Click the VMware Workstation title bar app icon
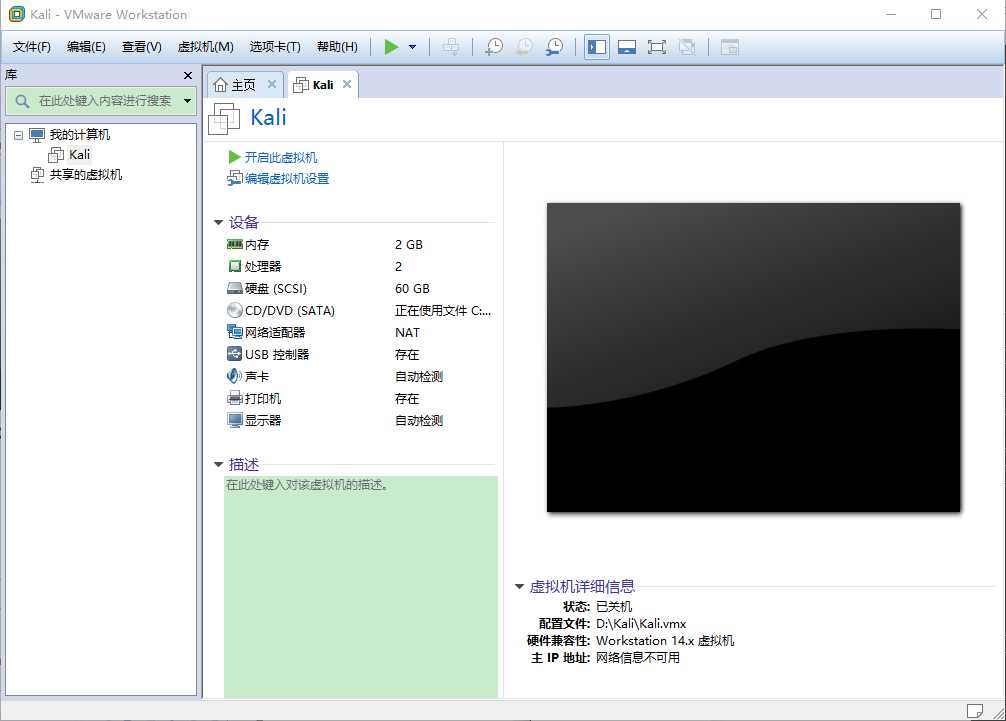The image size is (1006, 721). [x=17, y=14]
